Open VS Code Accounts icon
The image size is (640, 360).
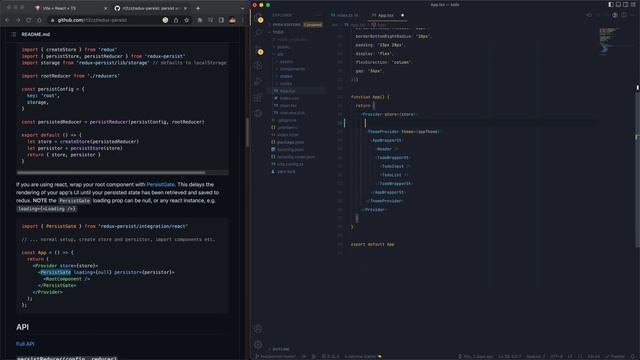(x=258, y=329)
